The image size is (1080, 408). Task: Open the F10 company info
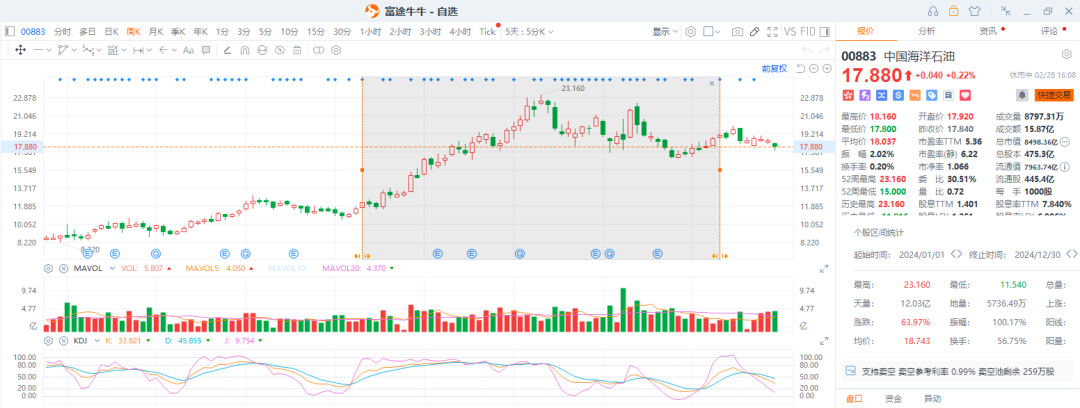coord(808,31)
